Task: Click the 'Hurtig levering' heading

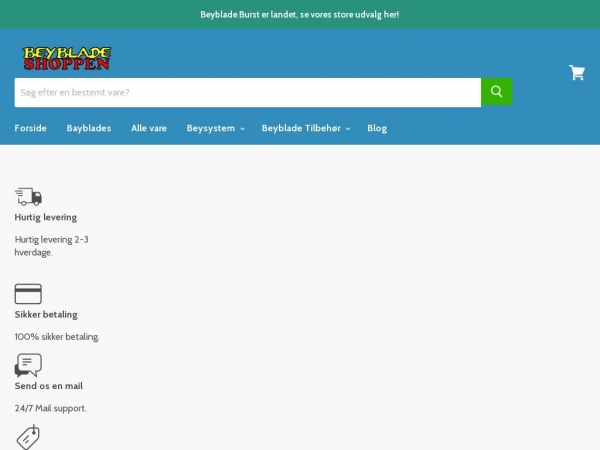Action: pos(46,217)
